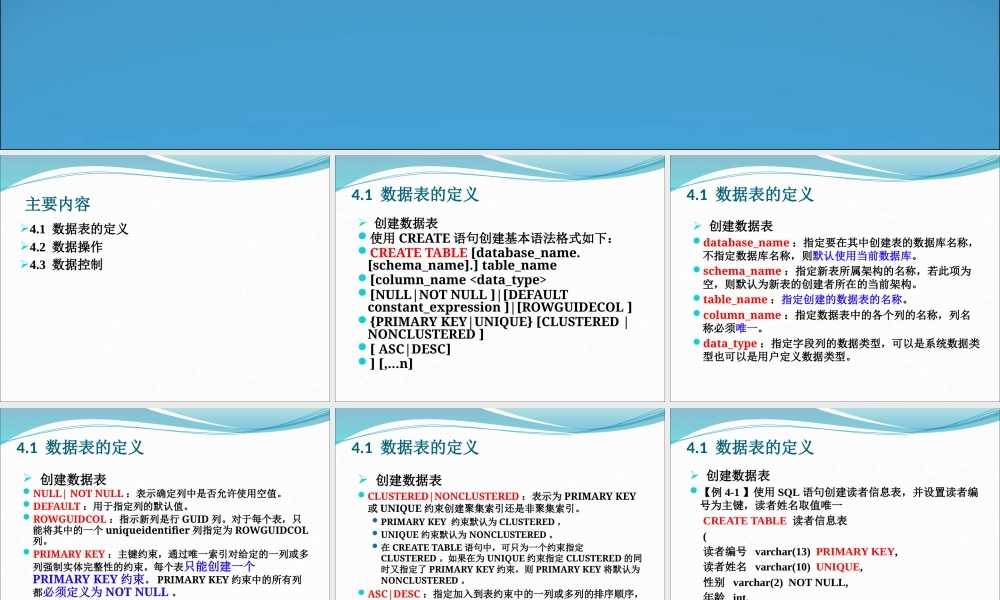The width and height of the screenshot is (1000, 600).
Task: Click the 4.3 数据控制 contents entry
Action: pyautogui.click(x=66, y=265)
